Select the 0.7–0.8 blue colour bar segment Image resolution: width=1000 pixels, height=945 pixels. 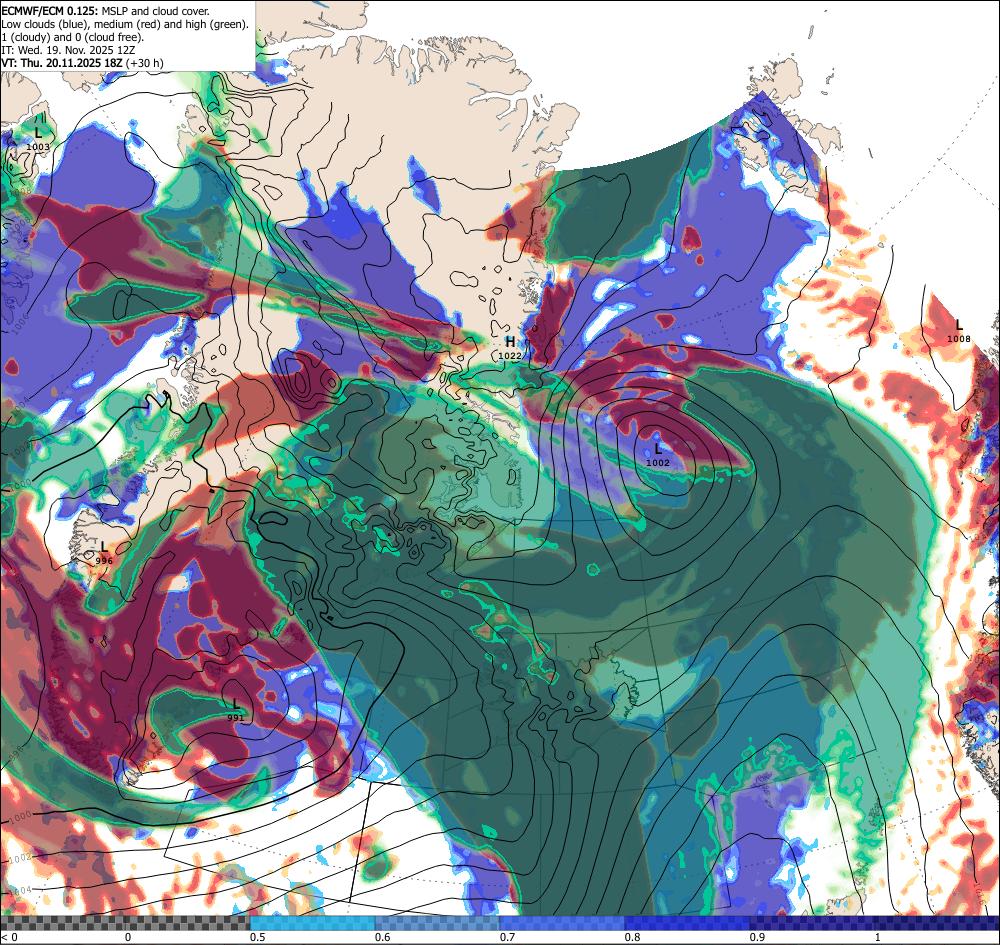coord(562,923)
